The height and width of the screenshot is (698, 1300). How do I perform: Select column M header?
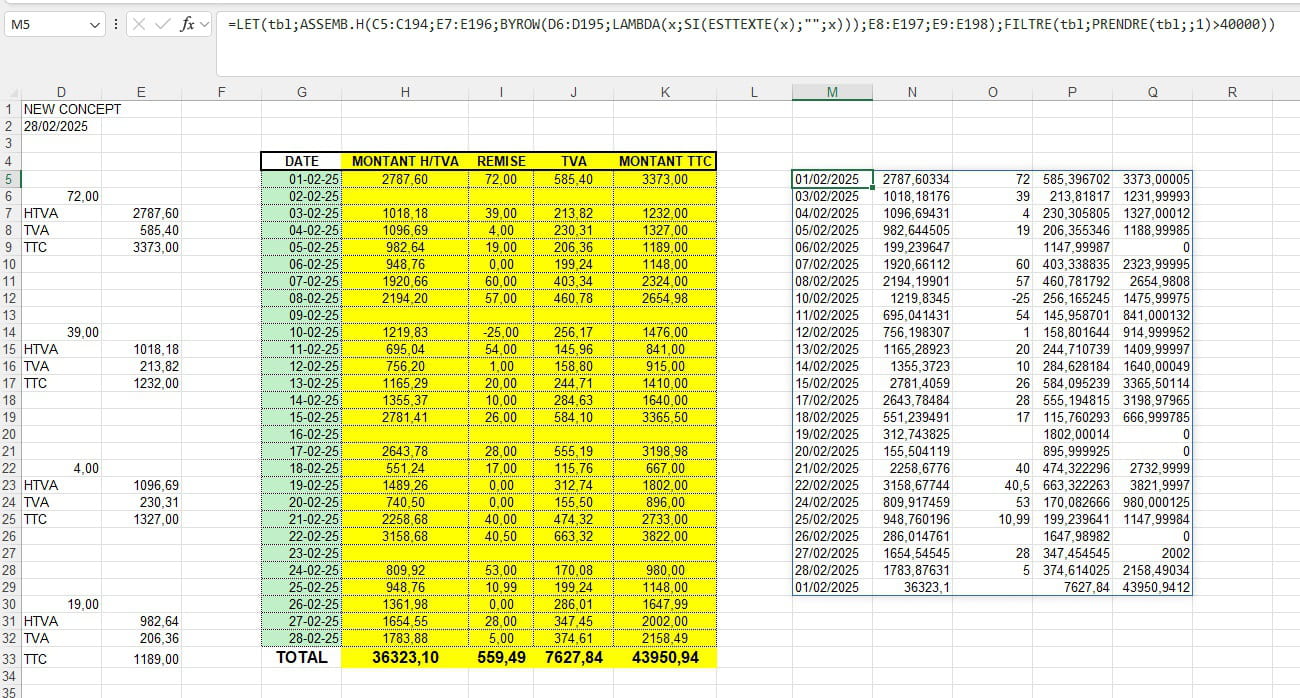(832, 92)
